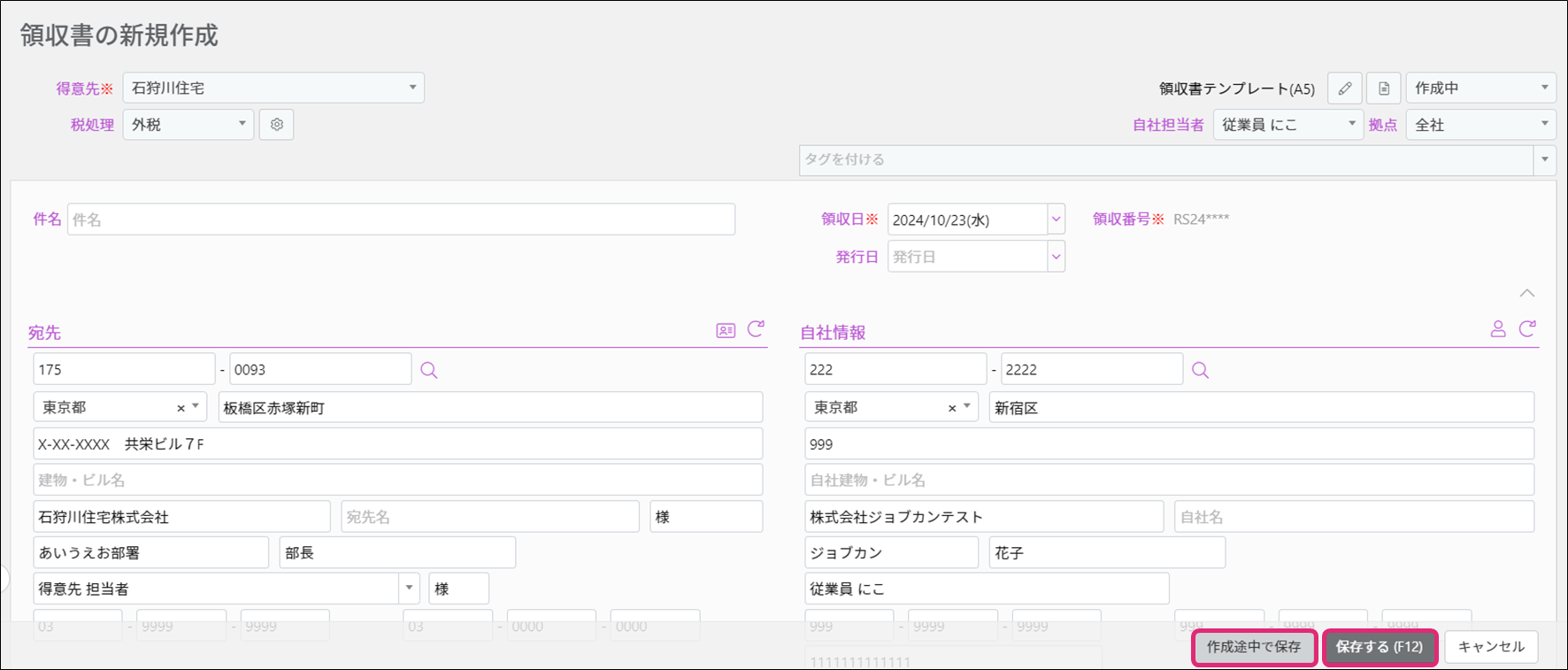Clear the 自社情報 prefecture 東京都 selection
This screenshot has width=1568, height=670.
click(x=952, y=408)
